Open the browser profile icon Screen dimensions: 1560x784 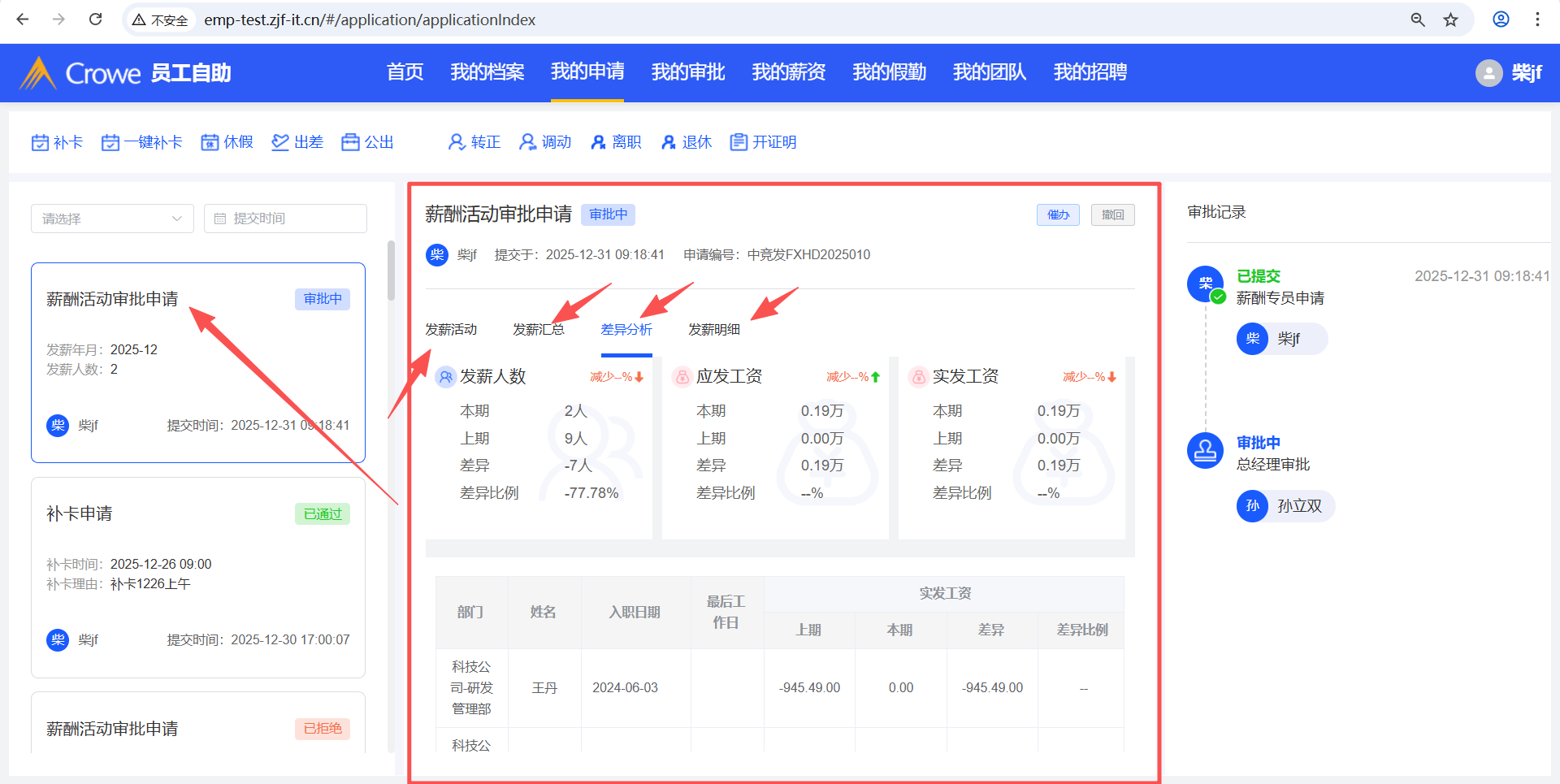(x=1501, y=19)
